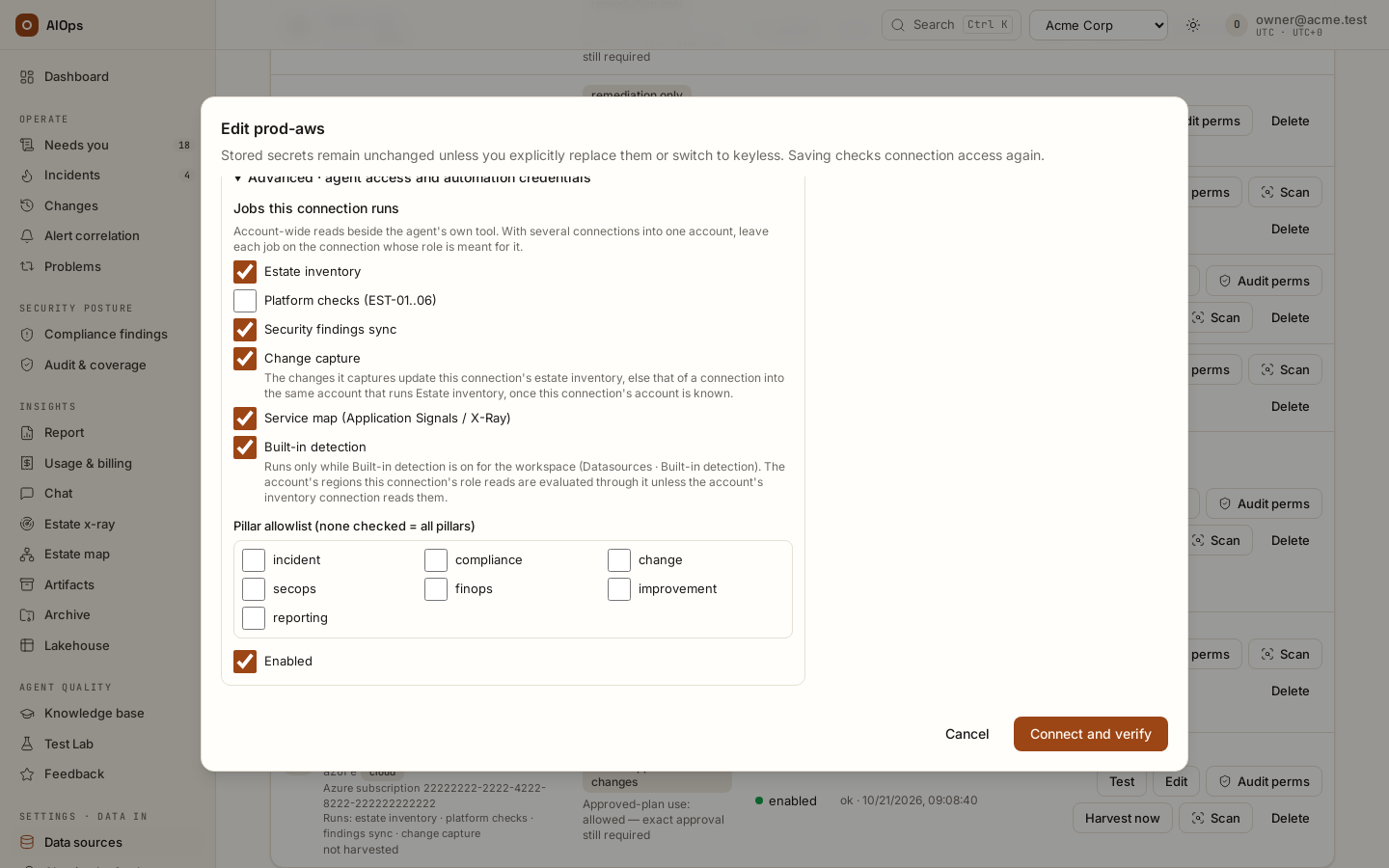Cancel the Edit prod-aws dialog
Image resolution: width=1389 pixels, height=868 pixels.
[967, 734]
